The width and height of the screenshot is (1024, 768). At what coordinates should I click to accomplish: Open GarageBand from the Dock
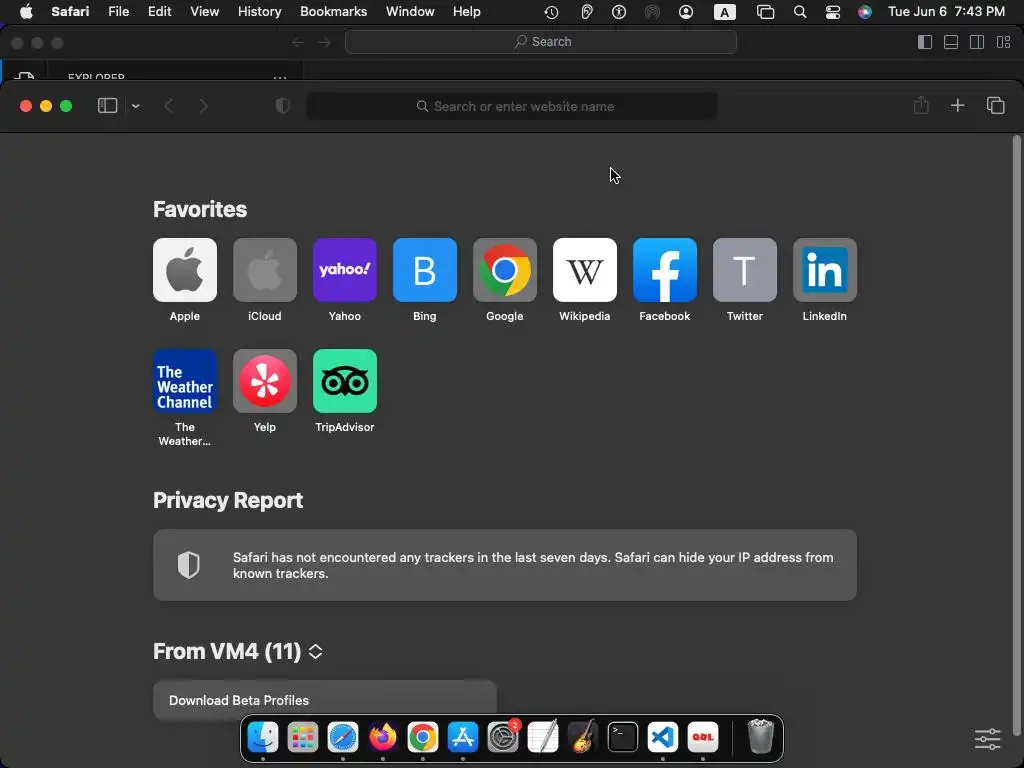click(x=583, y=737)
